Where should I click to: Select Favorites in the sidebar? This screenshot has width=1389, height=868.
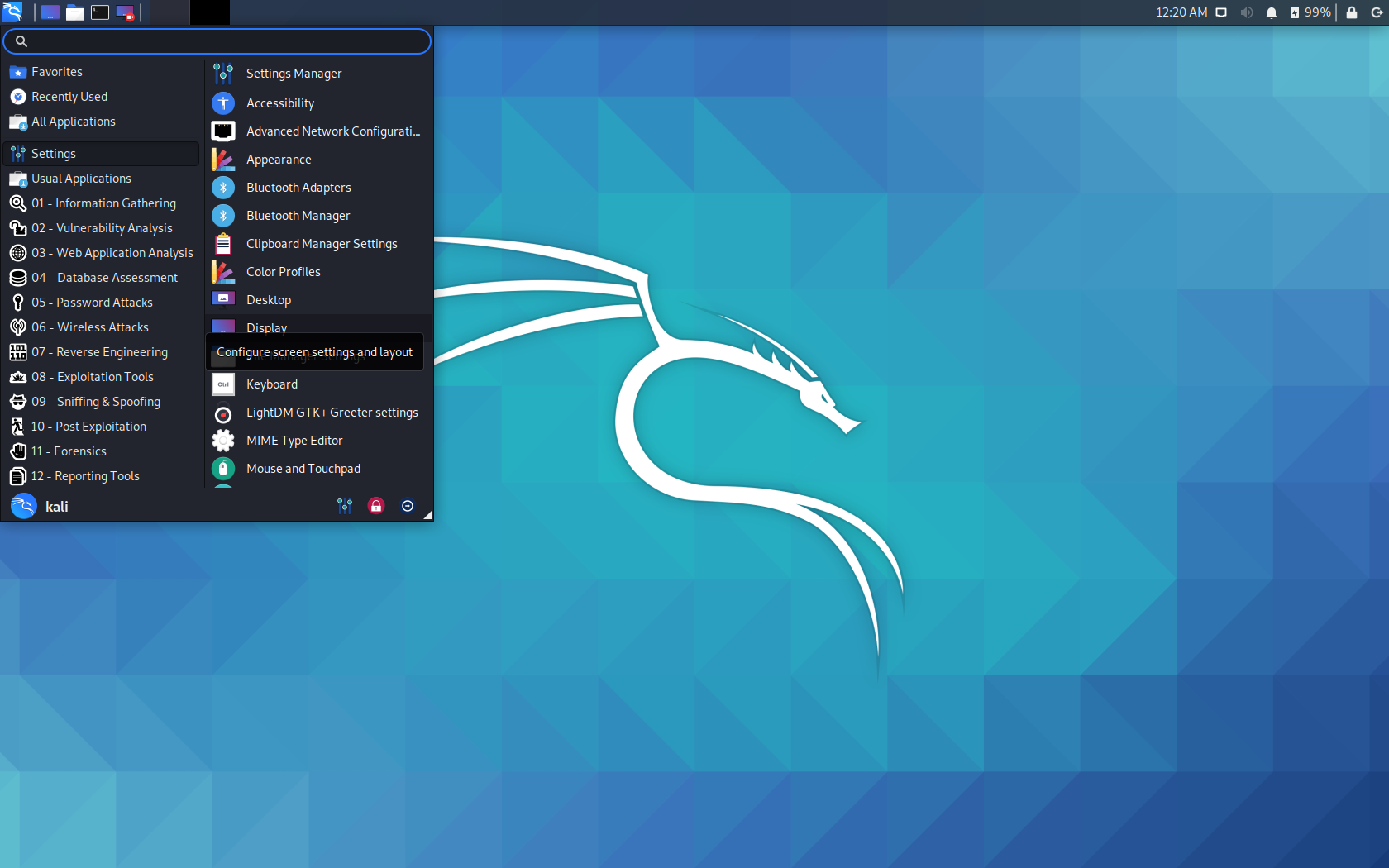pyautogui.click(x=55, y=71)
